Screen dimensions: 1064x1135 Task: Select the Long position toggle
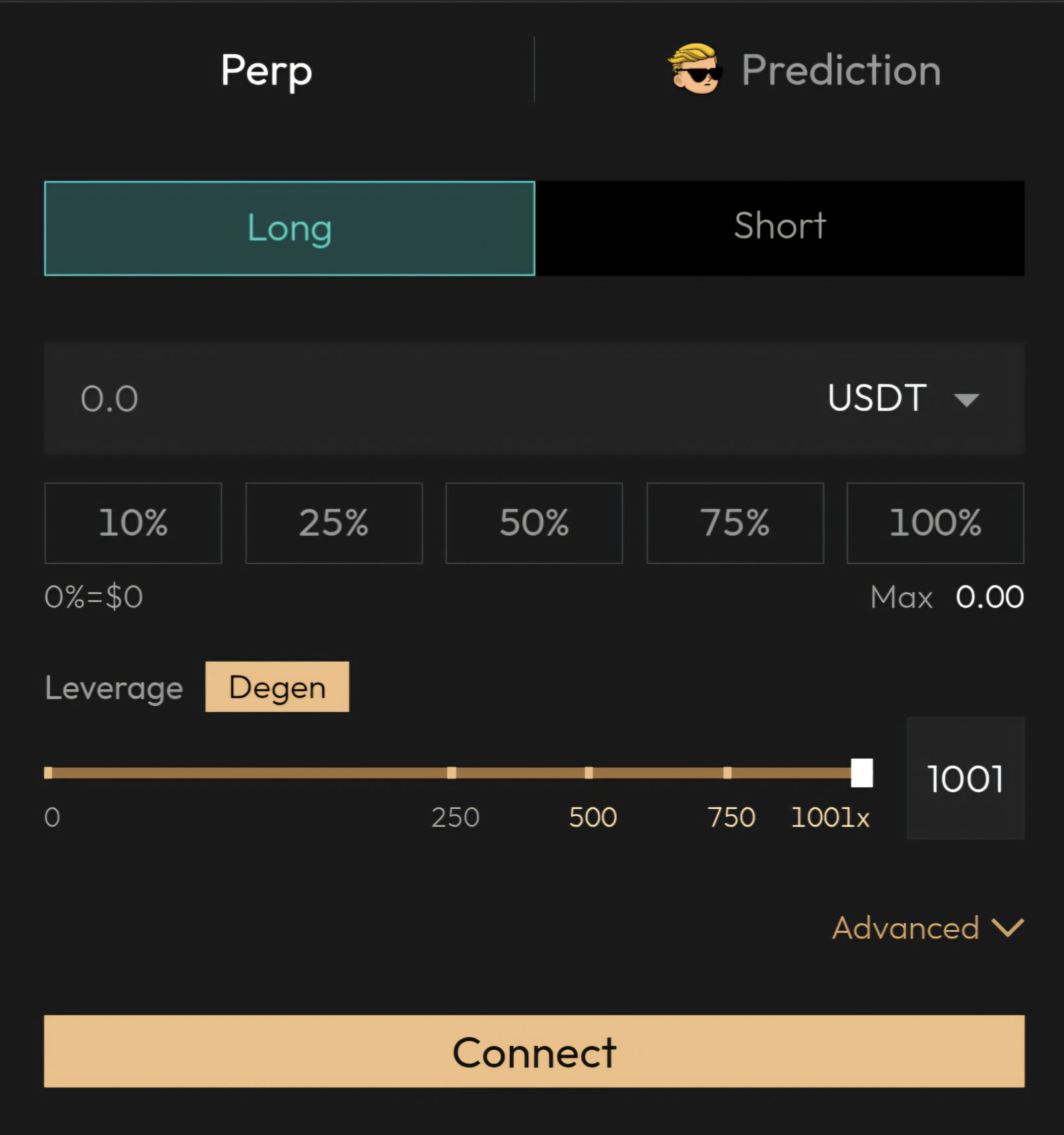tap(289, 228)
